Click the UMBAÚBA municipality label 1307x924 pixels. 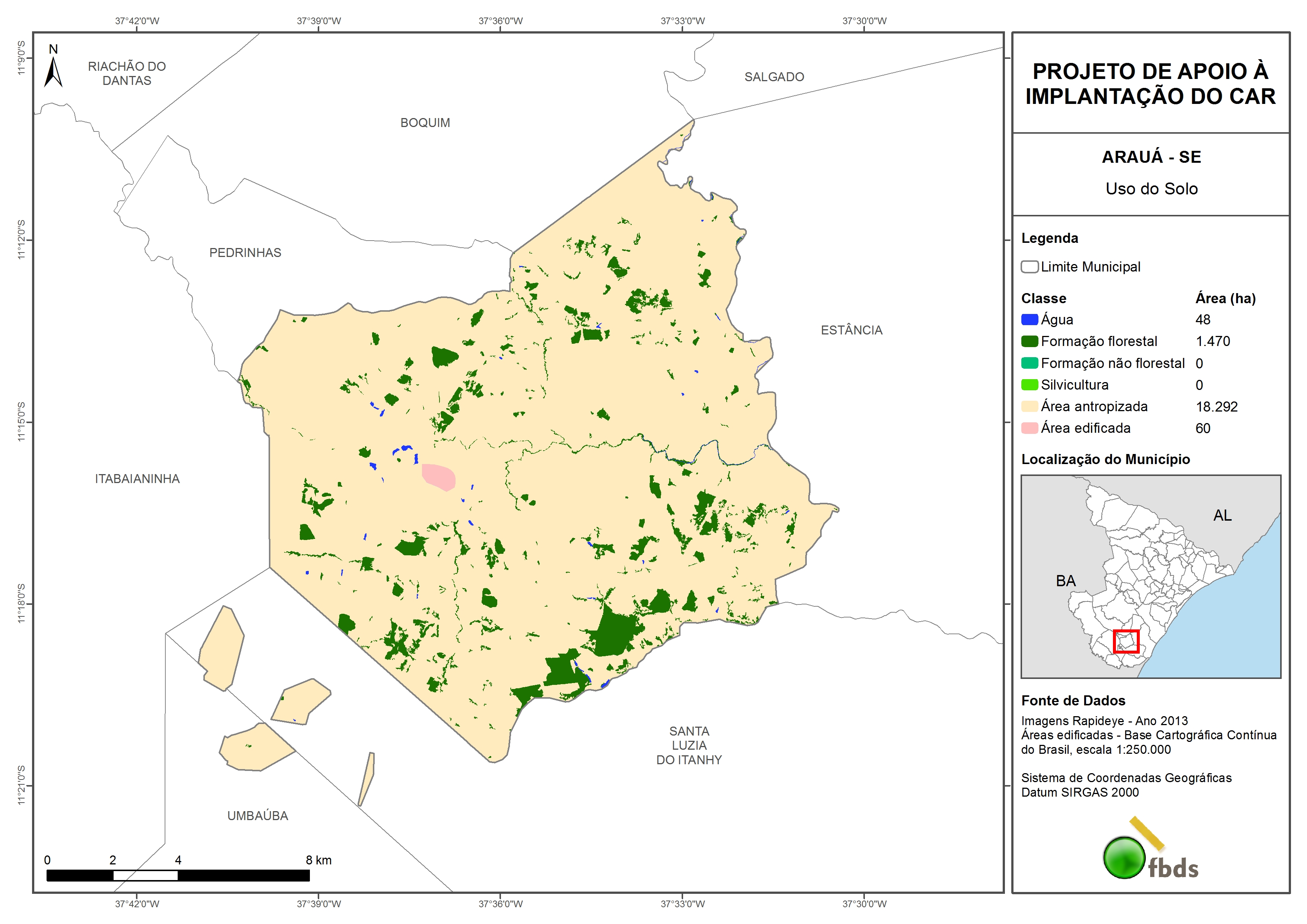(x=257, y=816)
